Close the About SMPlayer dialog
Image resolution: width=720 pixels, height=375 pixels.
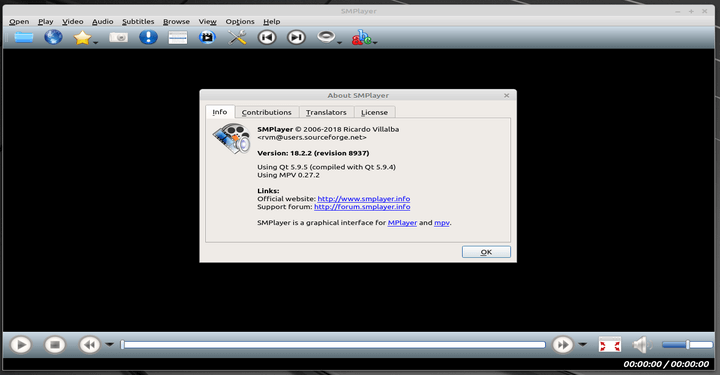point(506,95)
